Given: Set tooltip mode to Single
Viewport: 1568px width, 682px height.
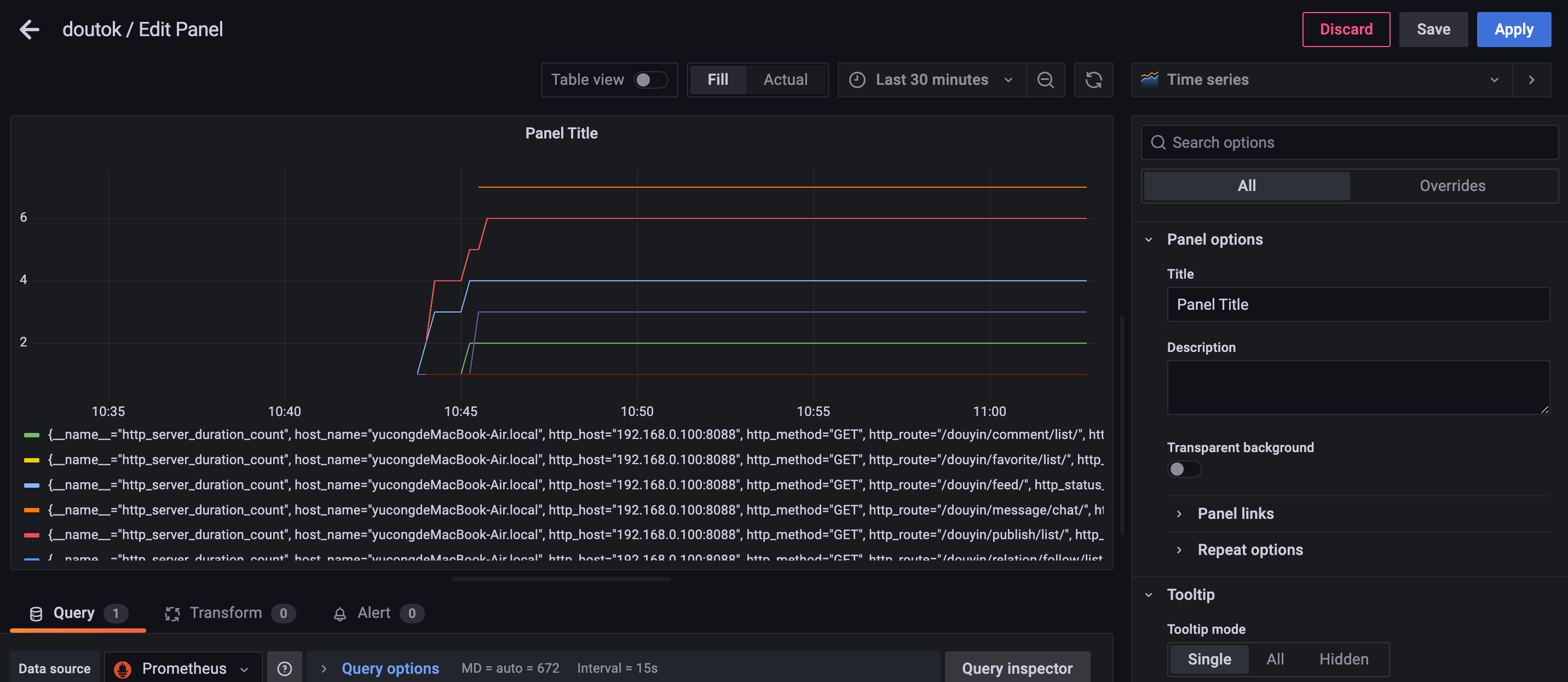Looking at the screenshot, I should pyautogui.click(x=1209, y=659).
